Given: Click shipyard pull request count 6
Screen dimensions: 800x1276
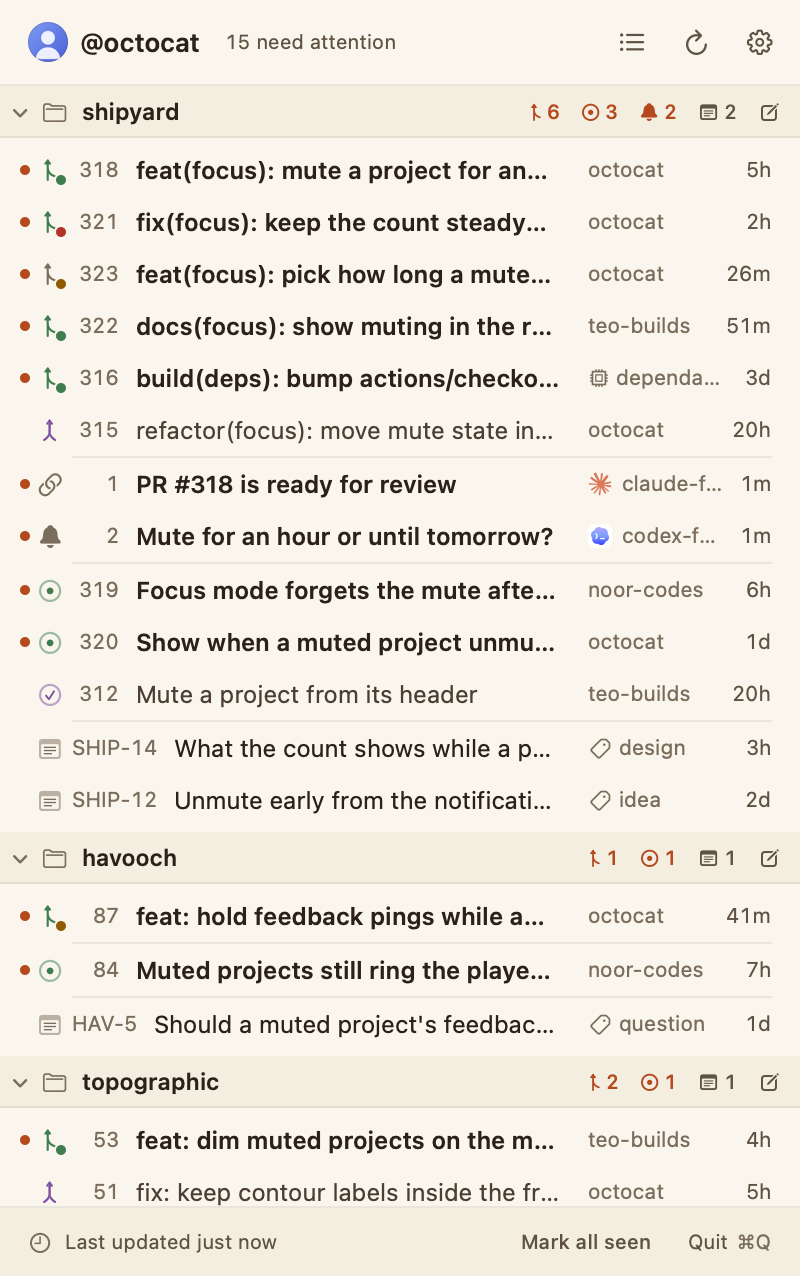Looking at the screenshot, I should tap(544, 112).
